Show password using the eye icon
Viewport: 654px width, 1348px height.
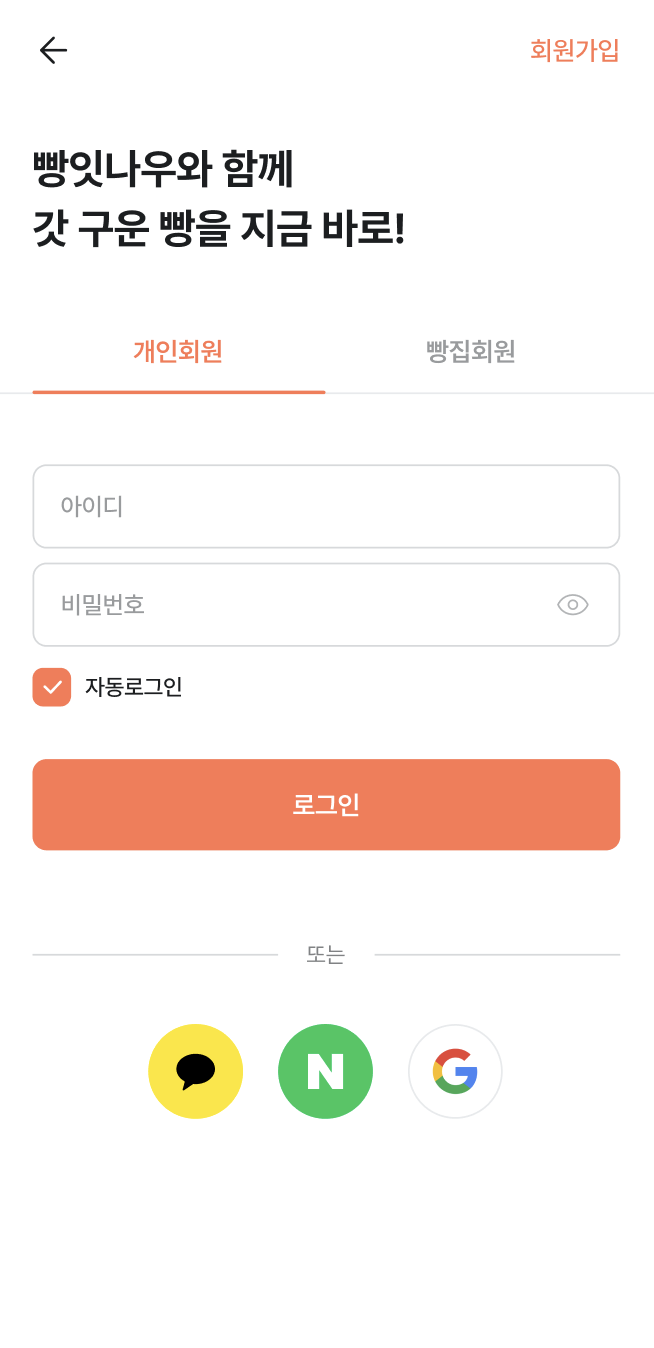pyautogui.click(x=572, y=604)
